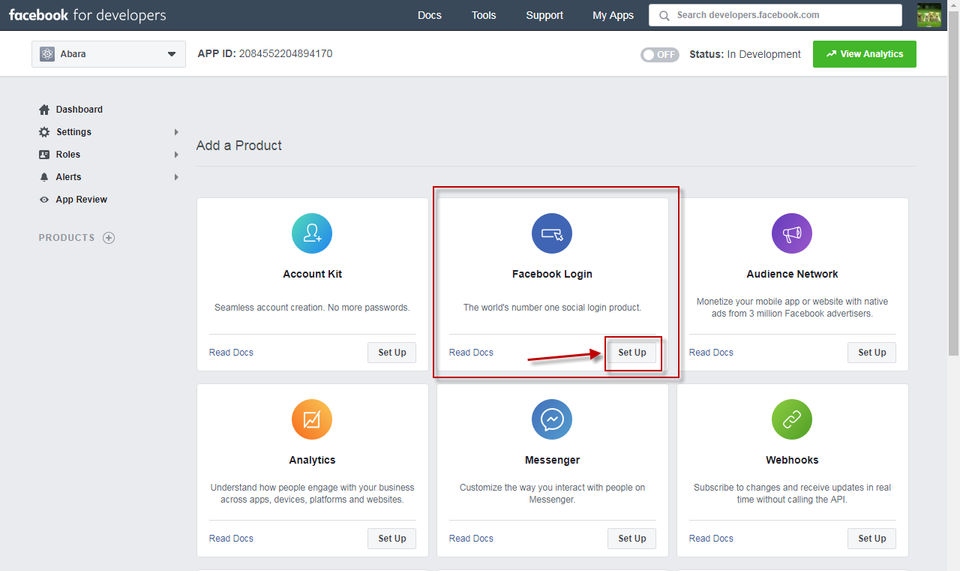Expand the Settings sidebar item

coord(74,132)
